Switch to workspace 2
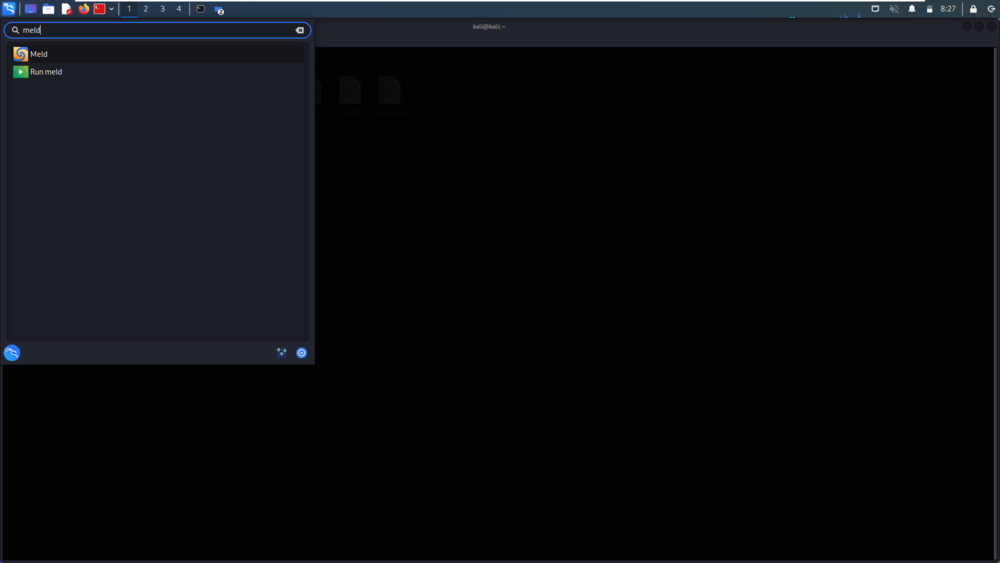The image size is (1000, 563). click(x=145, y=9)
